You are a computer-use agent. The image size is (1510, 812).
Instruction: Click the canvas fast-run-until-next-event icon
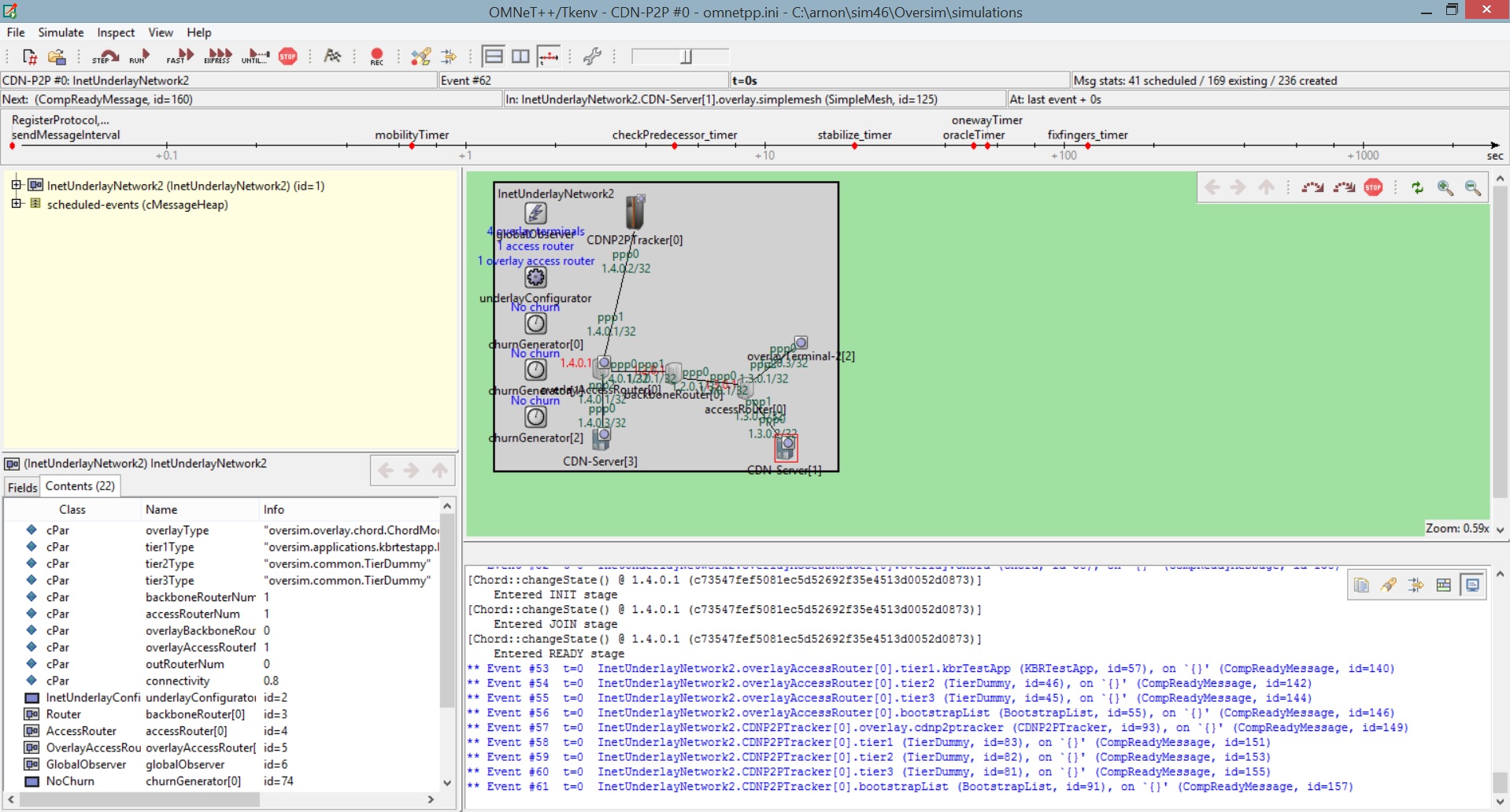(1344, 187)
